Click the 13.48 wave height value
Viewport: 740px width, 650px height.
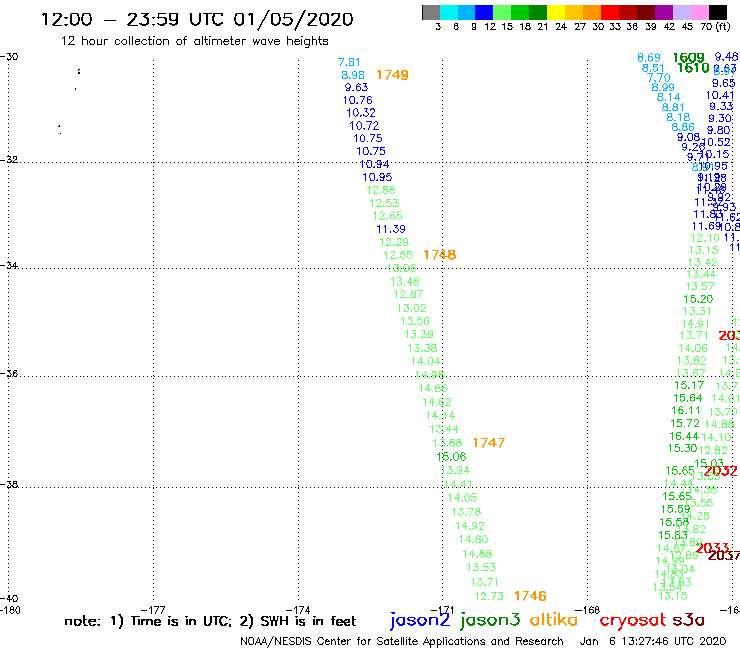pyautogui.click(x=405, y=282)
